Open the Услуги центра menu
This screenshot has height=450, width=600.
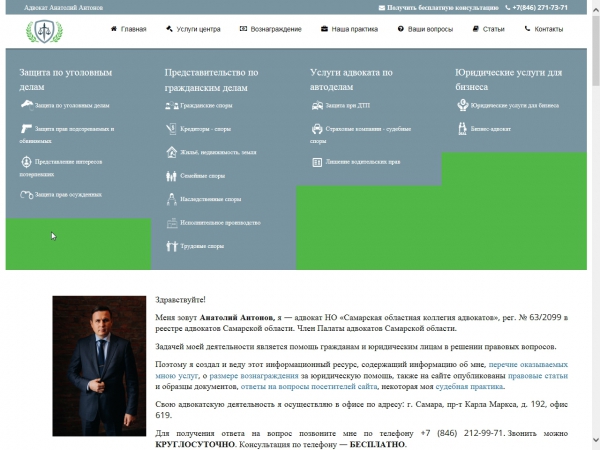click(198, 29)
